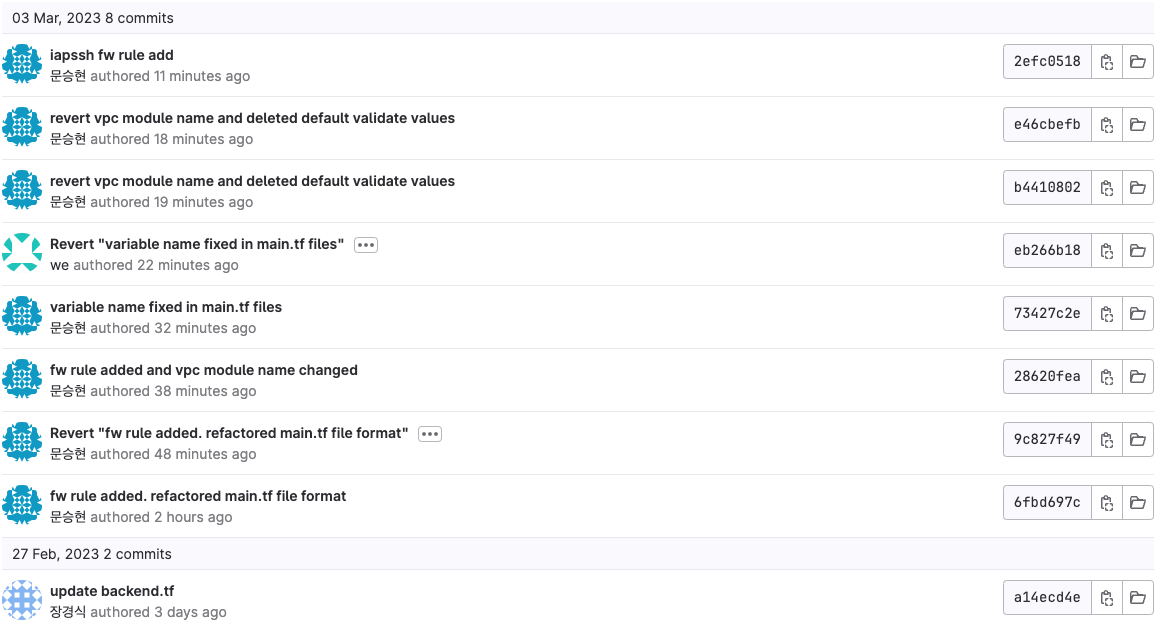
Task: Expand description of Revert "variable name fixed" commit
Action: (365, 245)
